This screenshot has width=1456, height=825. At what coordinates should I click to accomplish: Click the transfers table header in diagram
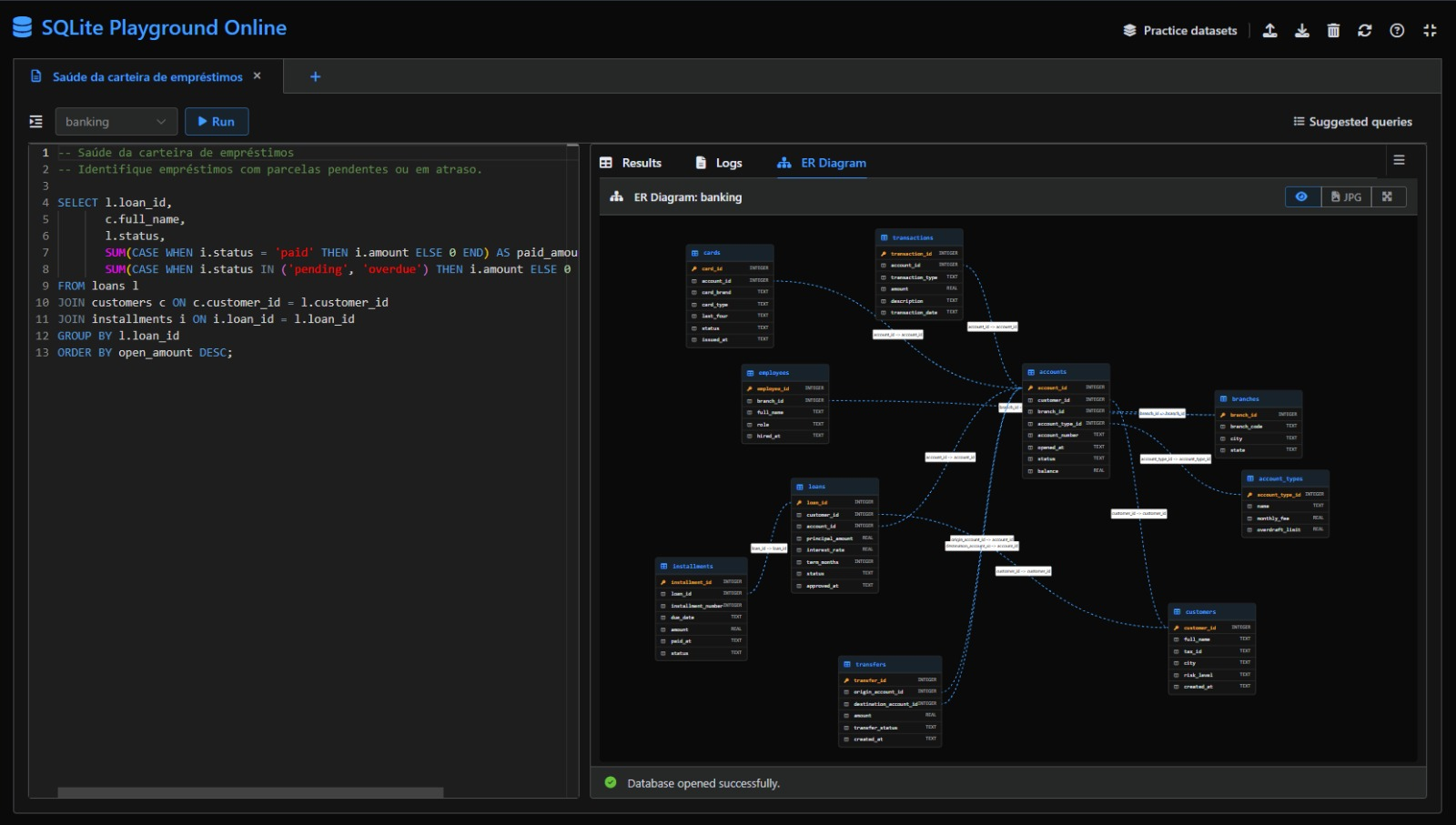889,664
